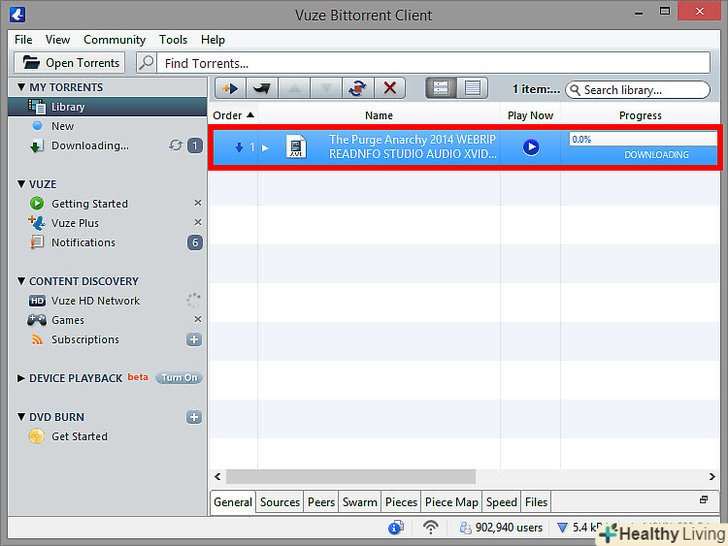Click the Notifications count badge 6
This screenshot has width=728, height=546.
[x=195, y=242]
